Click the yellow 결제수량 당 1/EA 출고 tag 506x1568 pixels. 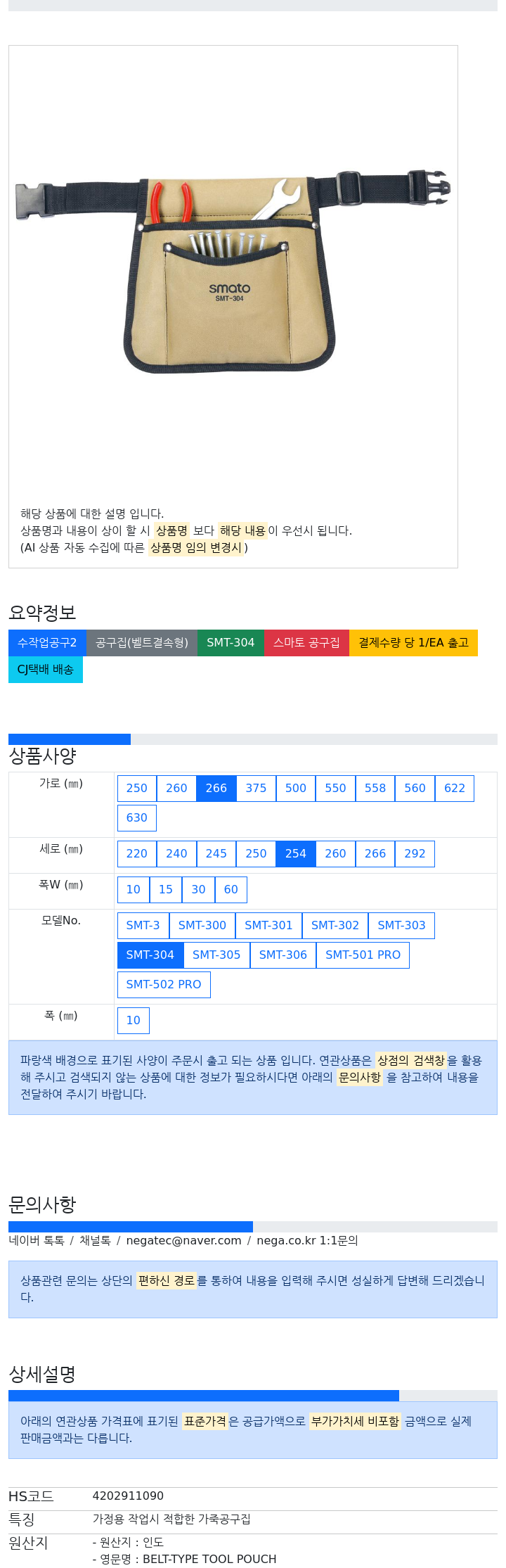(x=413, y=643)
